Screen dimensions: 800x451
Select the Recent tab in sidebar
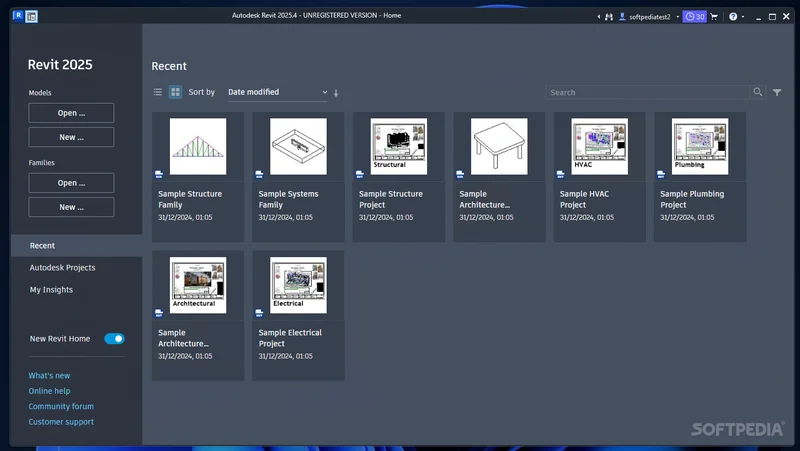point(77,245)
